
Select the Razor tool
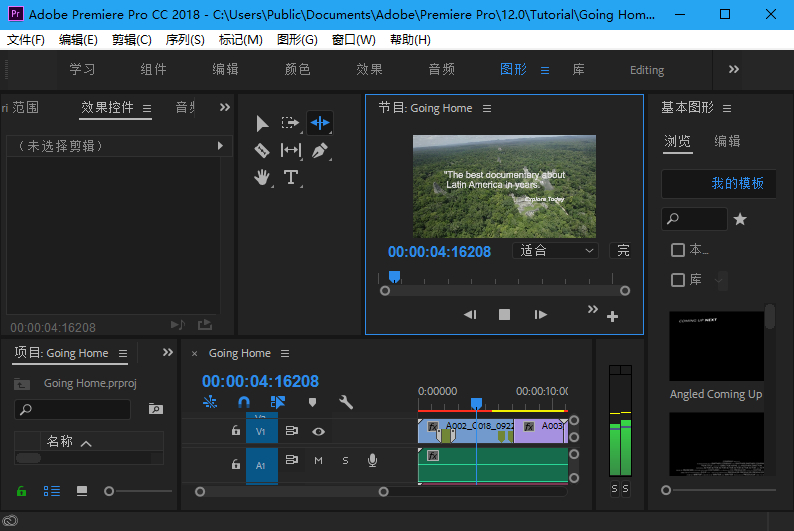click(262, 150)
